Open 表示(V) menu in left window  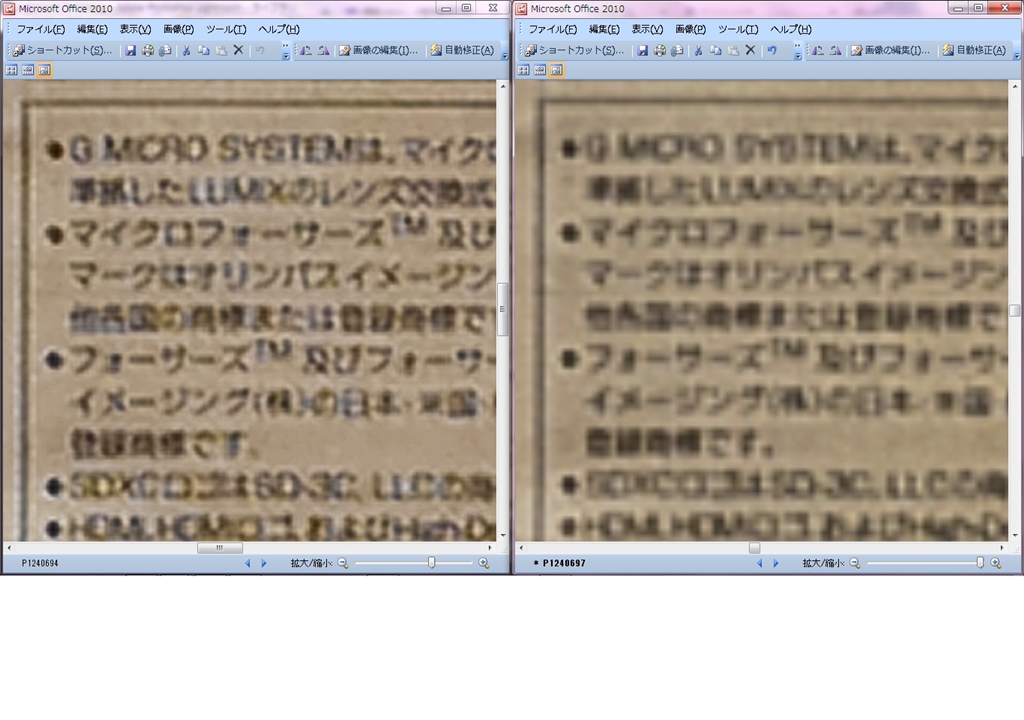(135, 29)
